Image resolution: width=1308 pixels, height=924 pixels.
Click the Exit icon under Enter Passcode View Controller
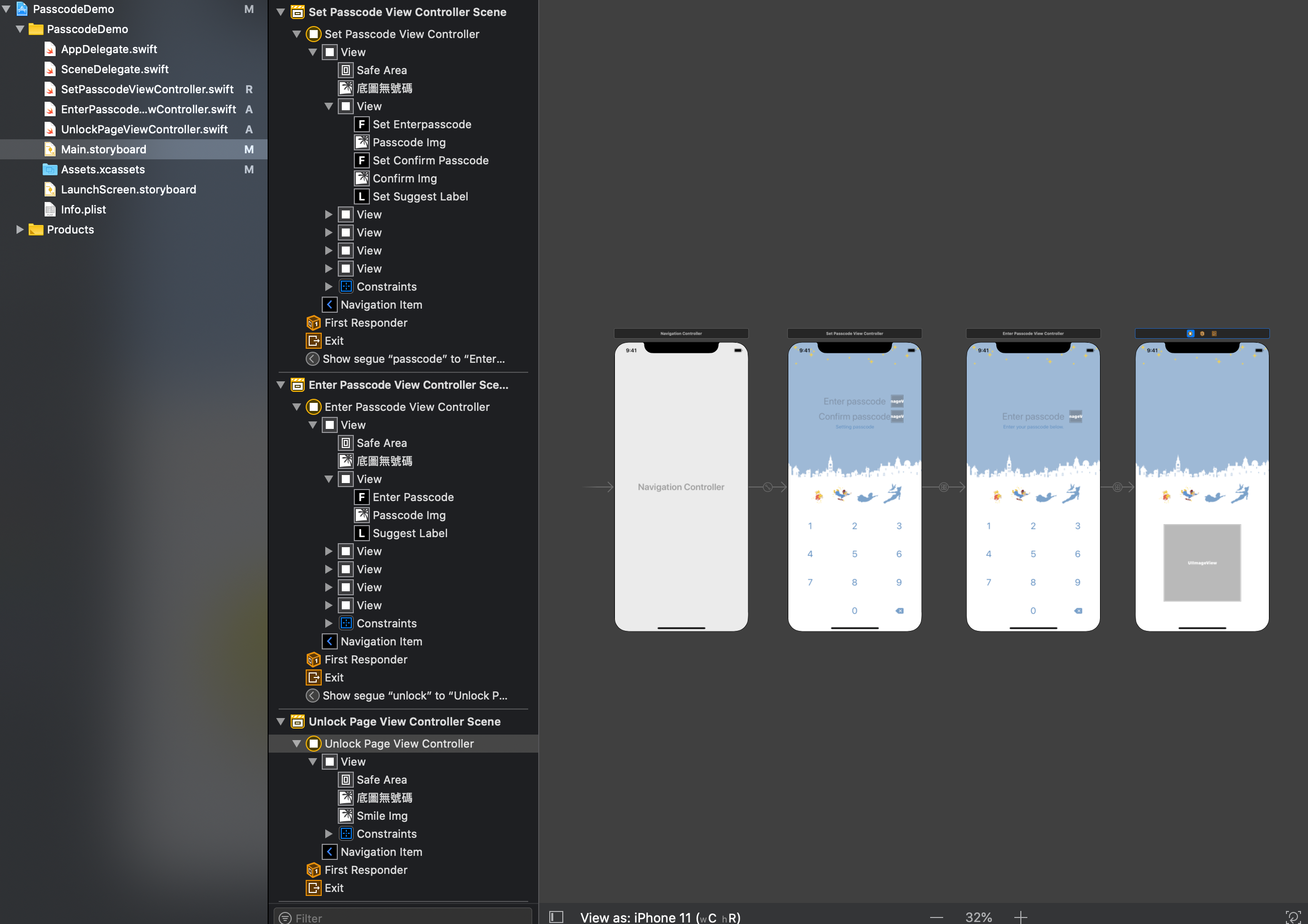314,677
